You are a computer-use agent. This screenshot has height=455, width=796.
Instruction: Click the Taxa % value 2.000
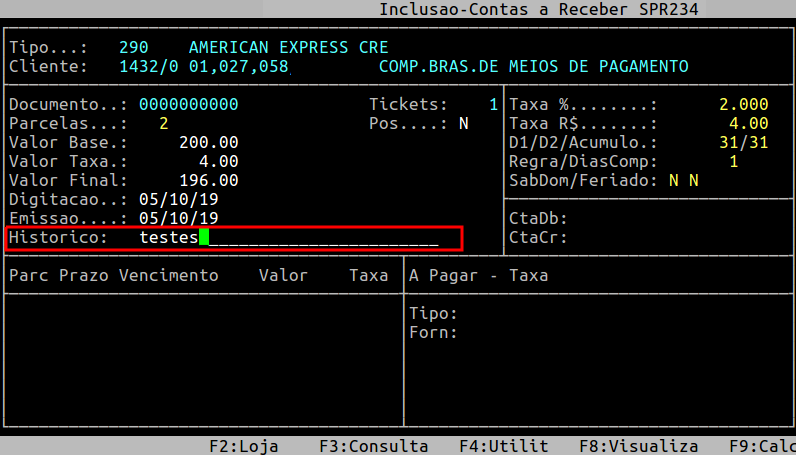click(x=743, y=105)
